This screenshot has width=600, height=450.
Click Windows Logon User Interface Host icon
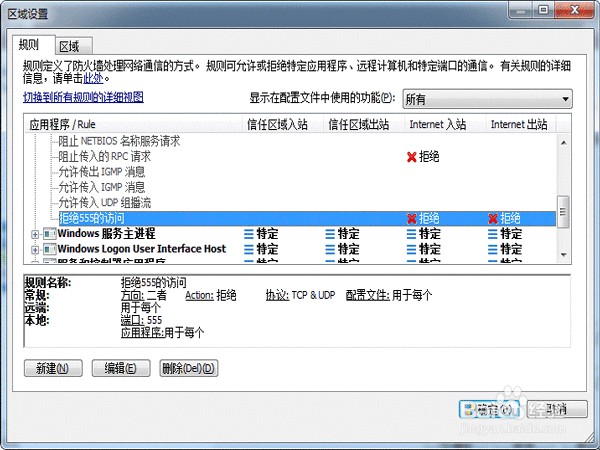click(x=49, y=249)
